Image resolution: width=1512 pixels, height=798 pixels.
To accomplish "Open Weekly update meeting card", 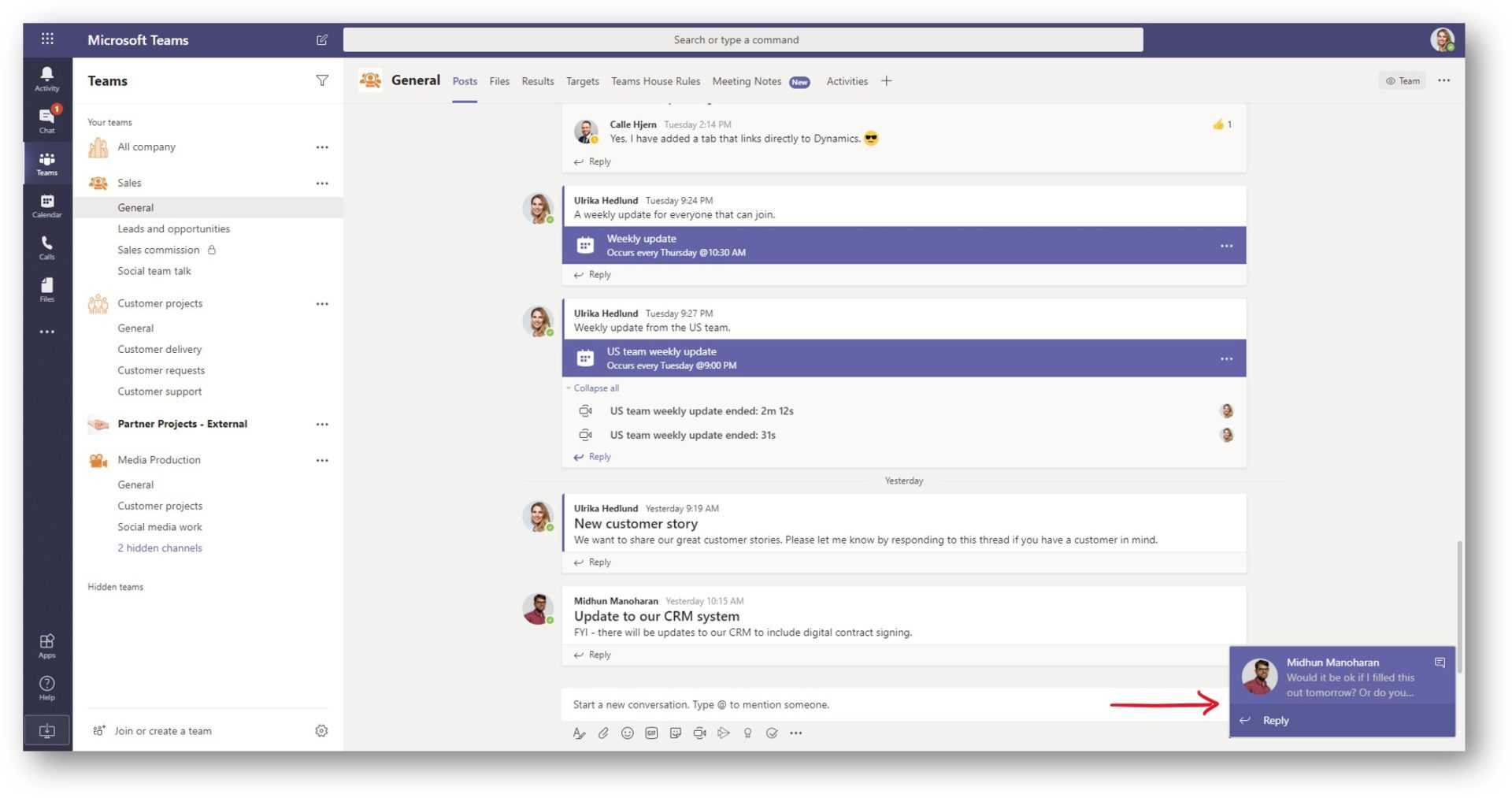I will (903, 245).
